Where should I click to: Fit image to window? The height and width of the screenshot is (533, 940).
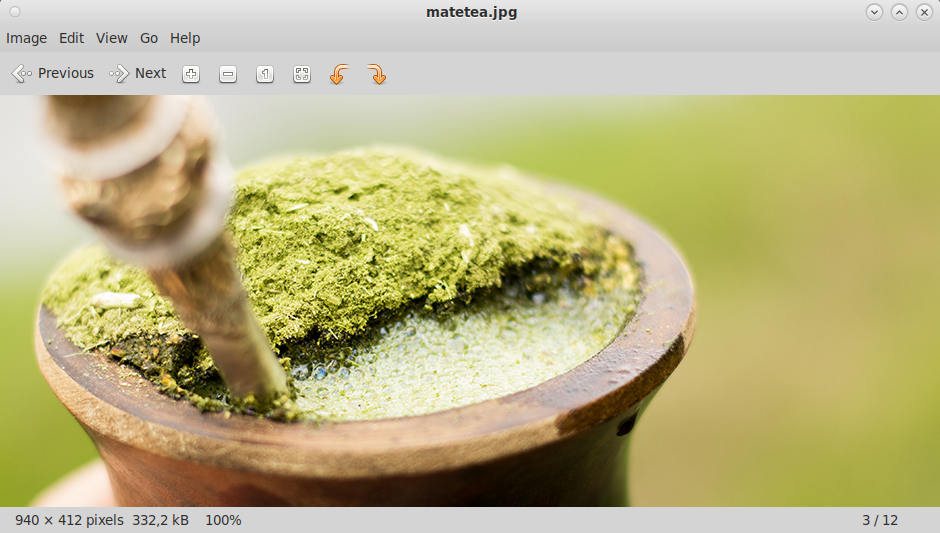coord(302,74)
